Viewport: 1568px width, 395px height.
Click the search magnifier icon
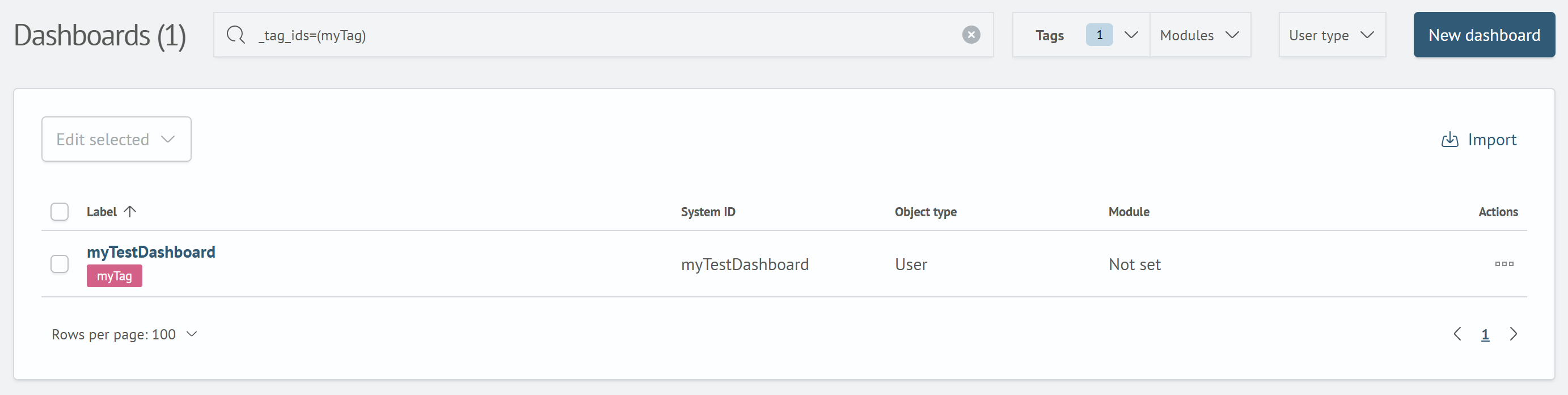235,35
